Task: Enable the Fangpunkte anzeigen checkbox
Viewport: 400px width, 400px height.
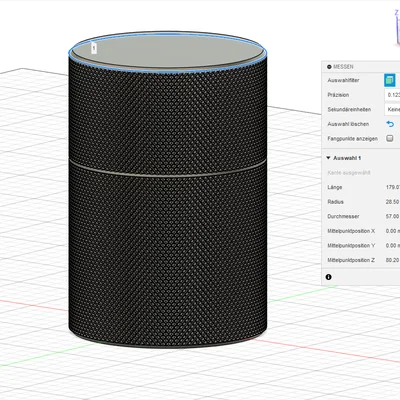Action: click(389, 138)
